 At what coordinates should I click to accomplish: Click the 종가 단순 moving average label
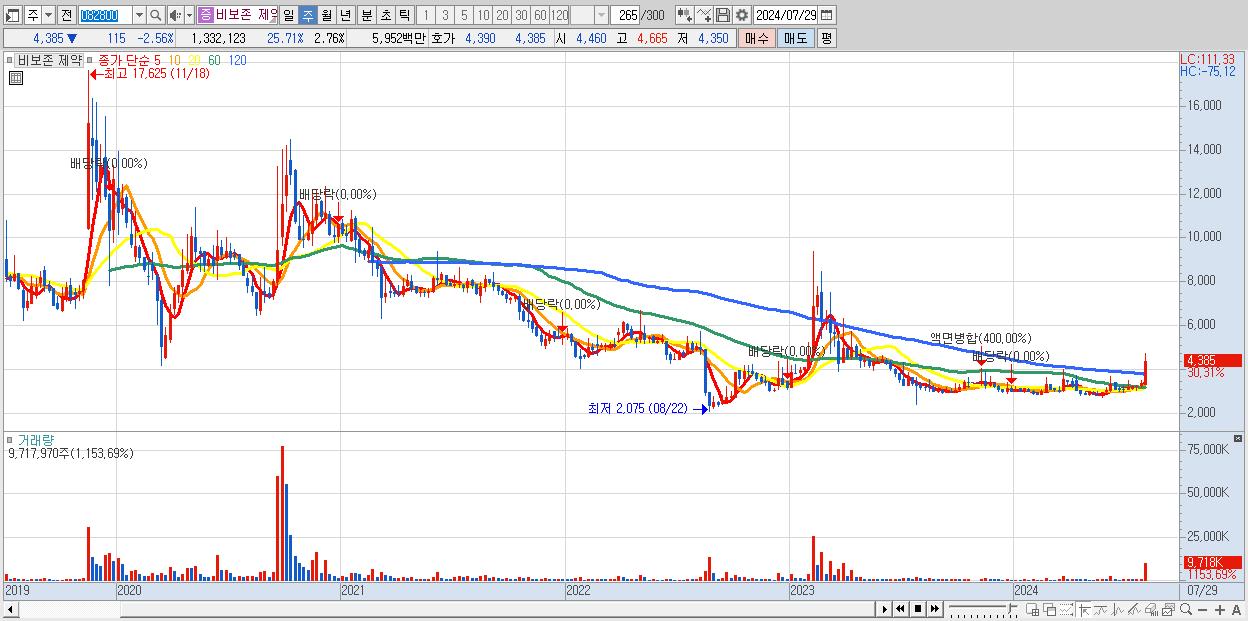(123, 60)
